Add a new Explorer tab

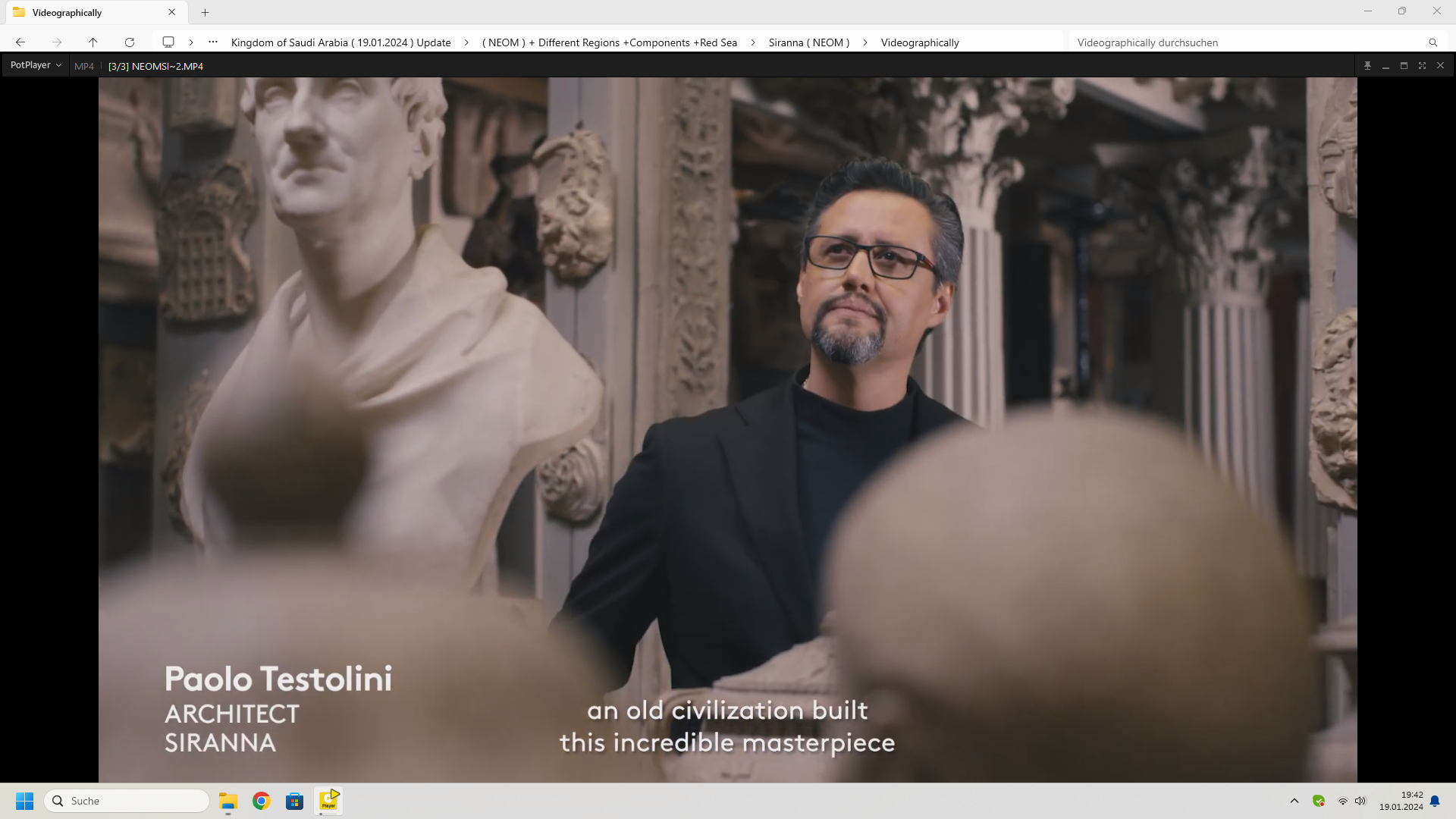pos(205,12)
